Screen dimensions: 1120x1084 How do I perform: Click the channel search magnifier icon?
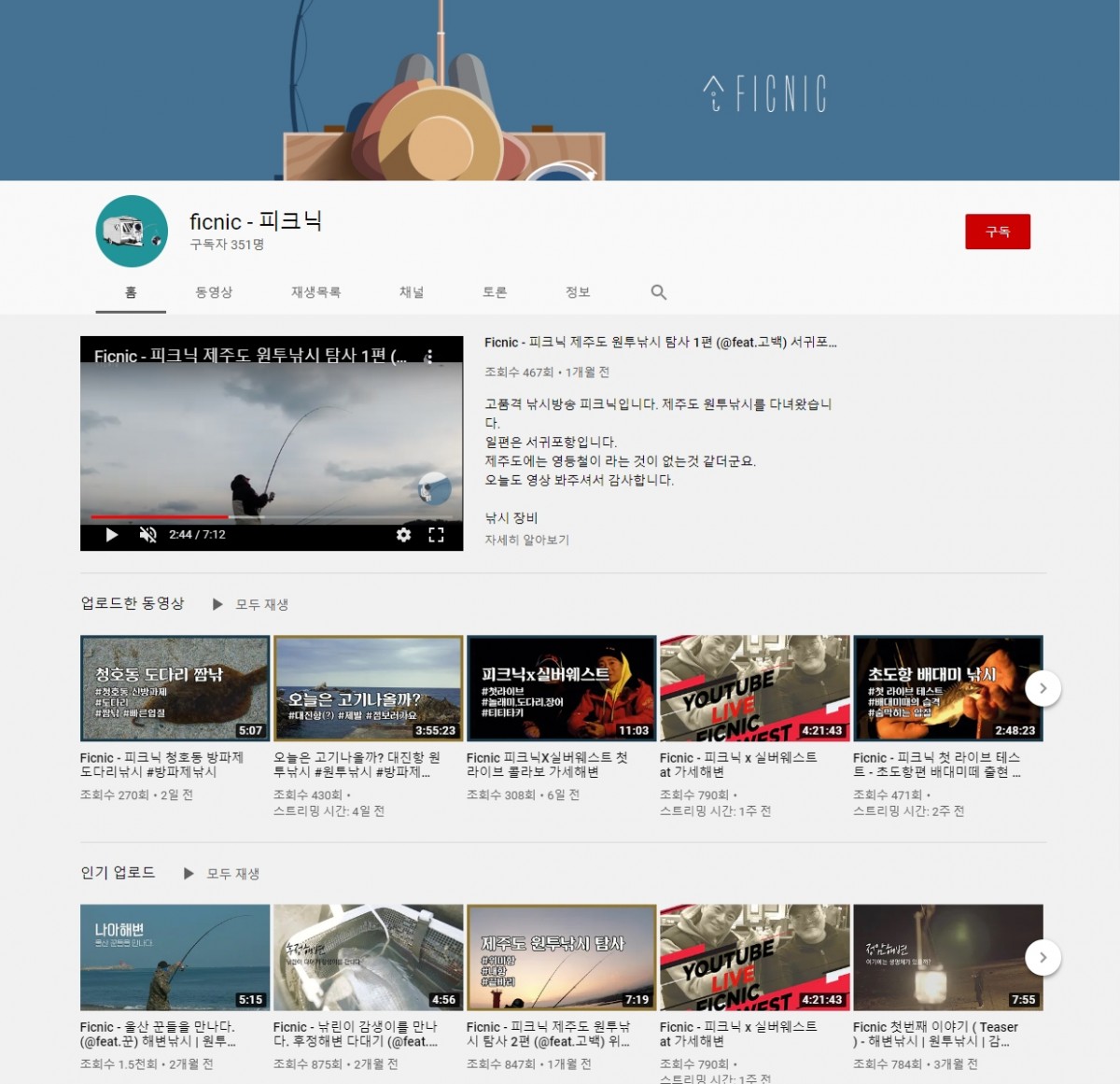click(x=658, y=292)
